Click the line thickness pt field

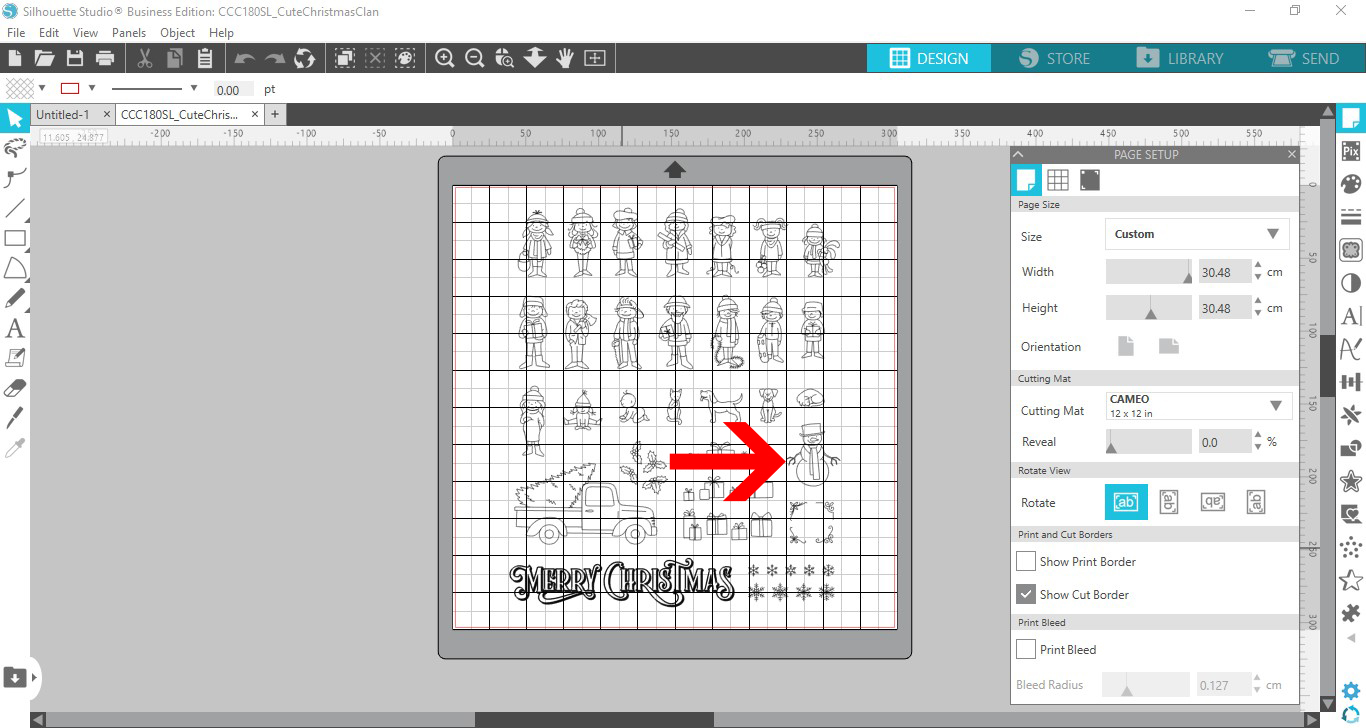click(233, 89)
